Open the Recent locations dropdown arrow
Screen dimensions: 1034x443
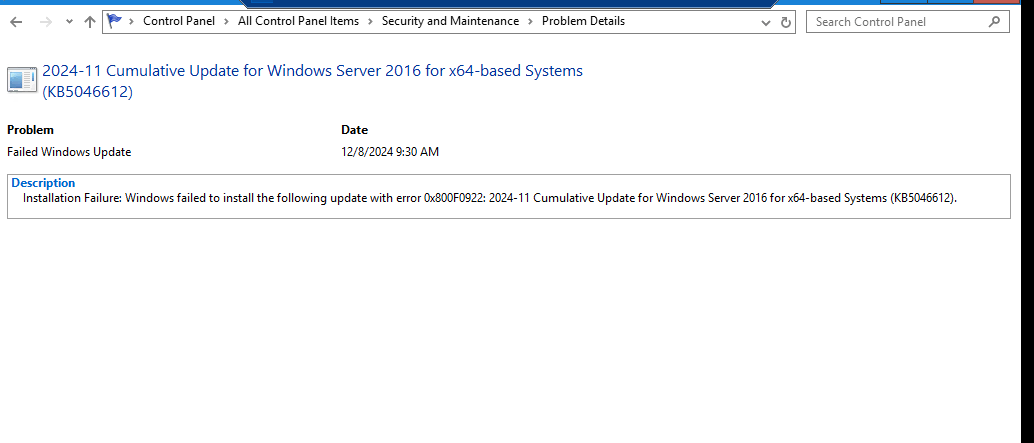tap(69, 22)
